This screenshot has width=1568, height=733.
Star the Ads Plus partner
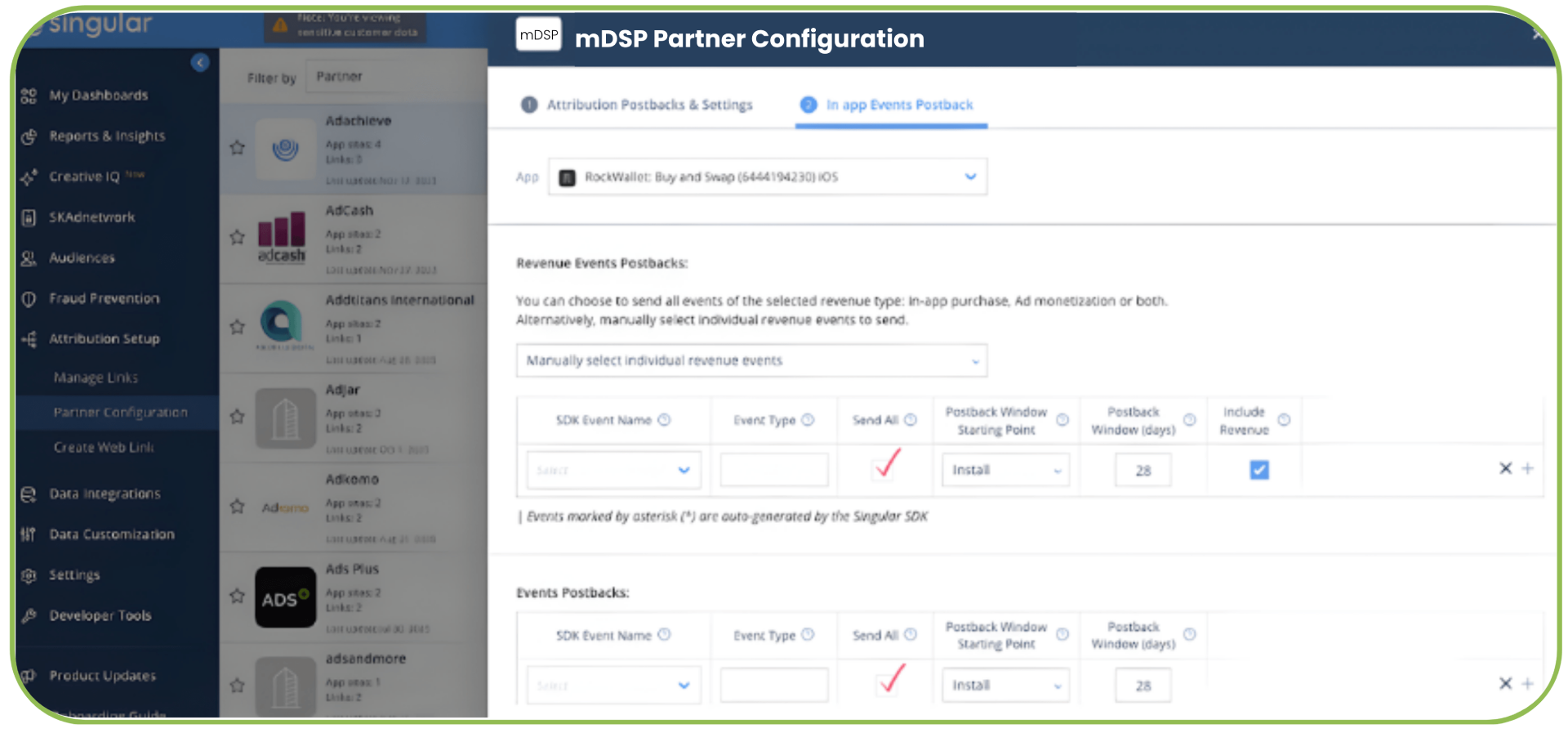tap(238, 596)
